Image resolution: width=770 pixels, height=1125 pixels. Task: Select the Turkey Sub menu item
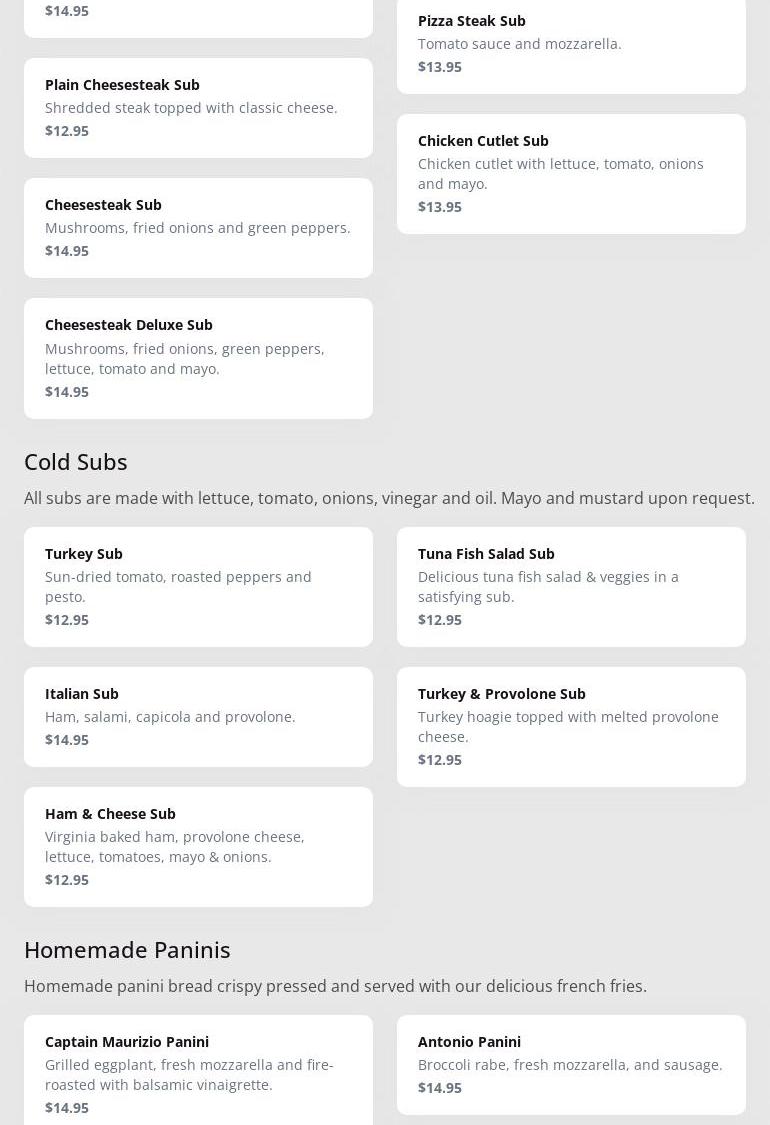pyautogui.click(x=198, y=586)
